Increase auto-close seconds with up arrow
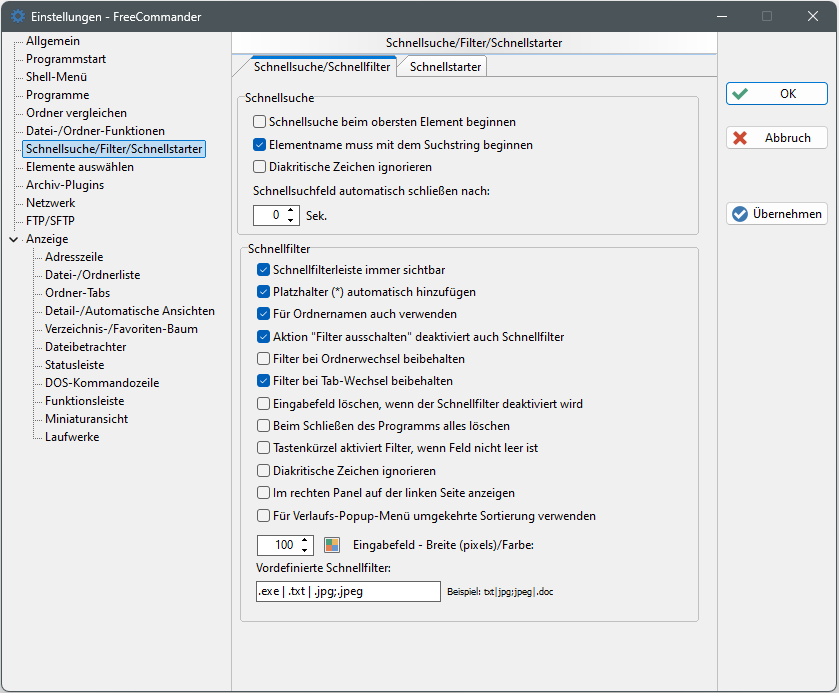 291,210
